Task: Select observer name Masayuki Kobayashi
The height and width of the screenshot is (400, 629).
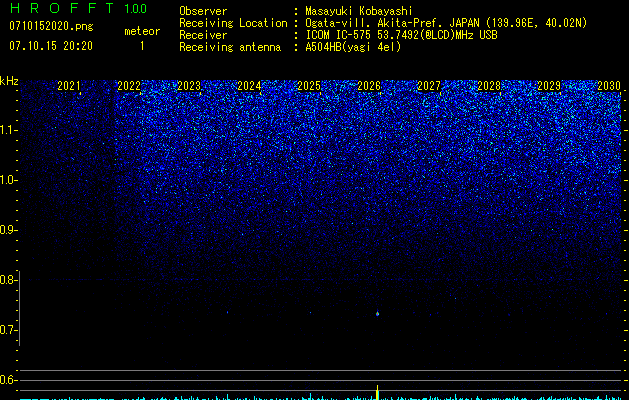Action: coord(359,11)
